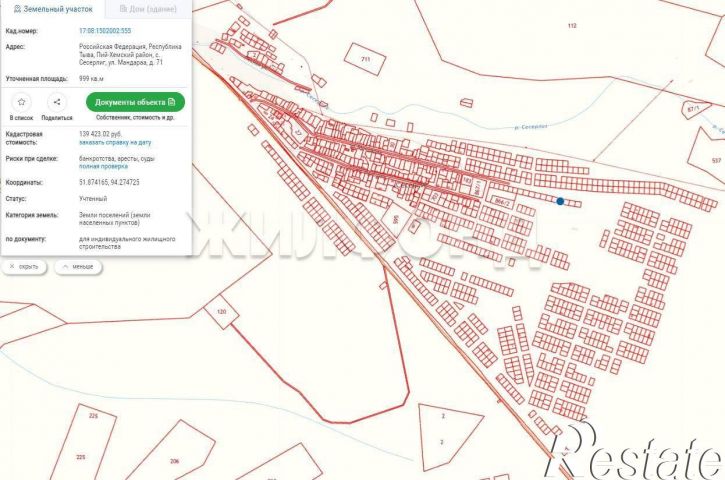The image size is (725, 480).
Task: Select для индивидуального жилищного строительства text
Action: 127,243
